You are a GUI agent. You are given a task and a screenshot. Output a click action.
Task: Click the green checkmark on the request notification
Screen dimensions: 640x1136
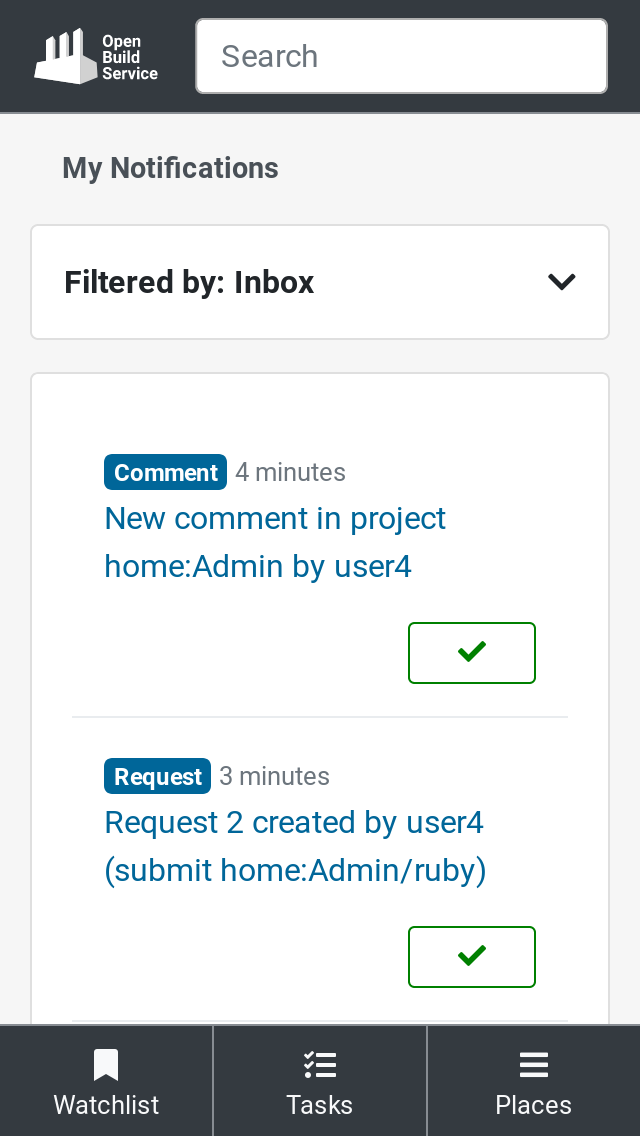pyautogui.click(x=471, y=957)
